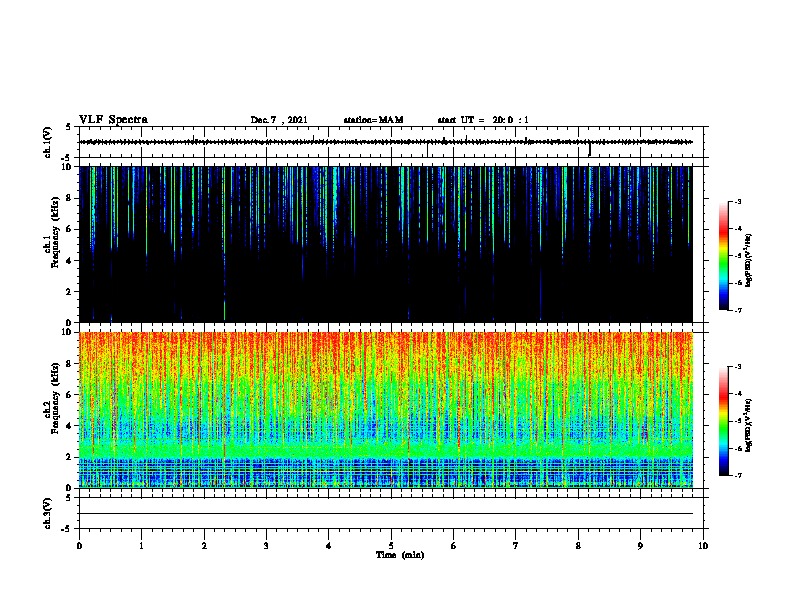Click the "5" tick on the ch.1(V) axis
The image size is (792, 612).
point(69,127)
